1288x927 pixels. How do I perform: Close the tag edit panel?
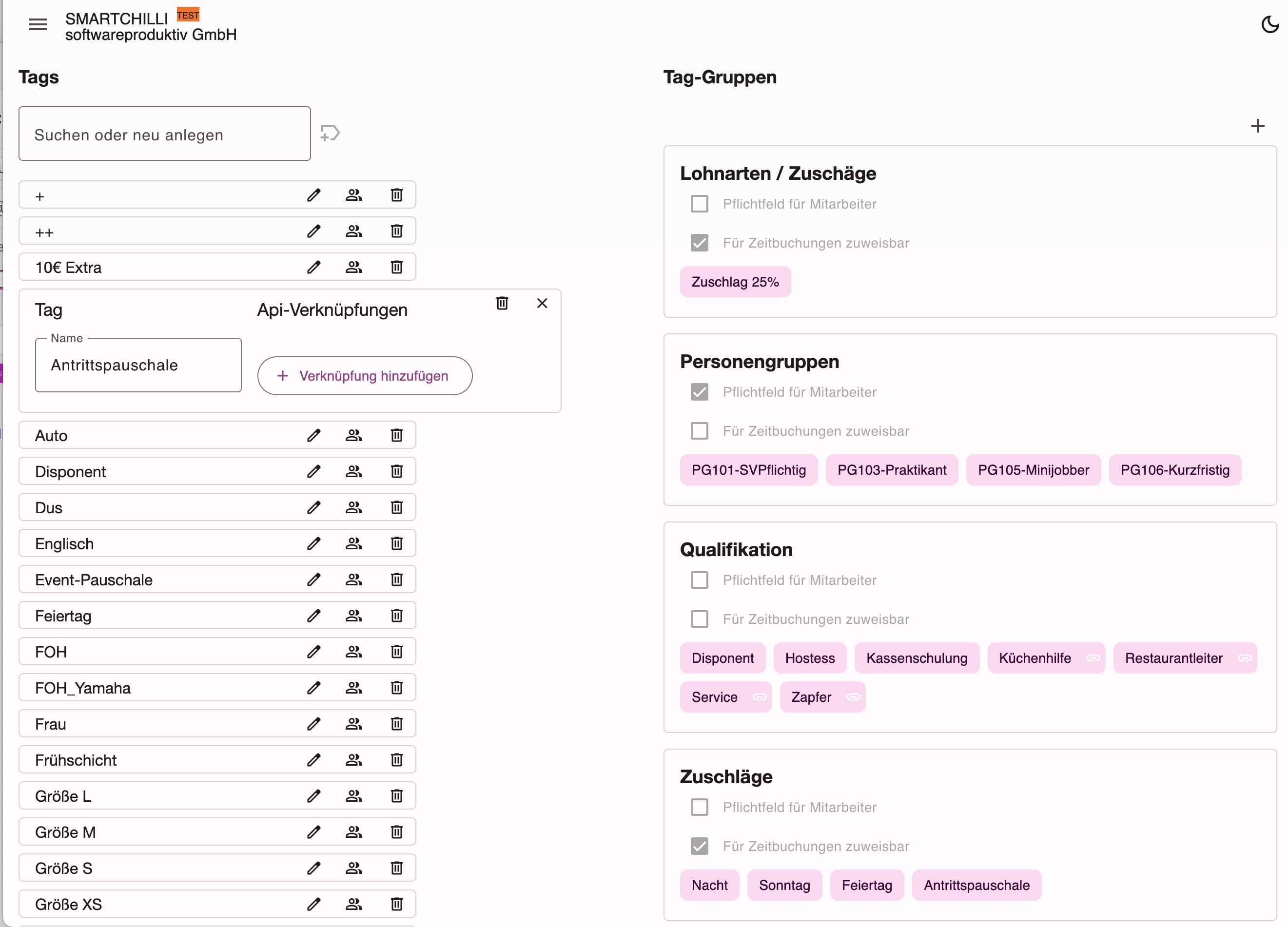542,303
